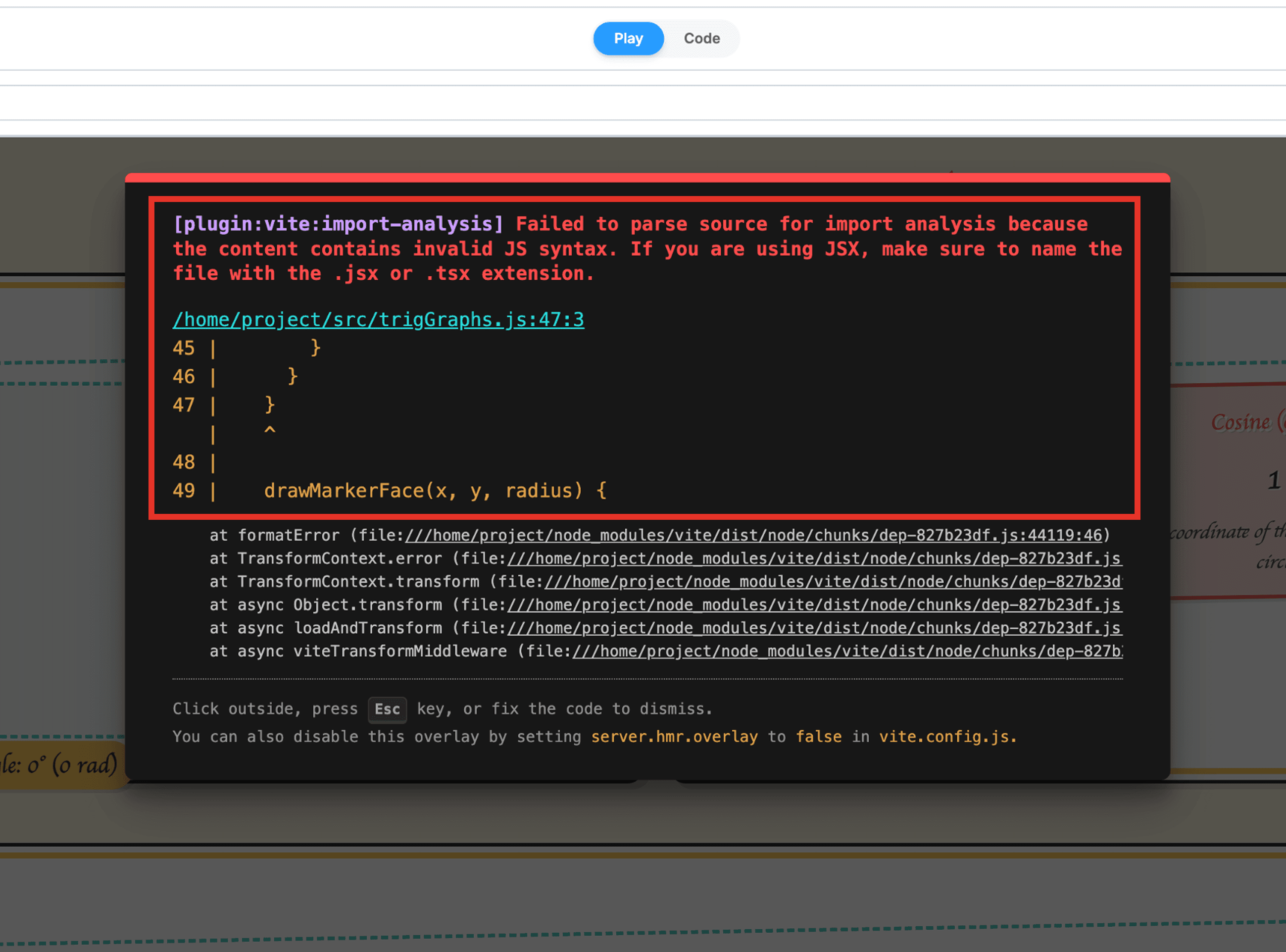Click the caret marker under line 47
Viewport: 1286px width, 952px height.
(x=270, y=431)
